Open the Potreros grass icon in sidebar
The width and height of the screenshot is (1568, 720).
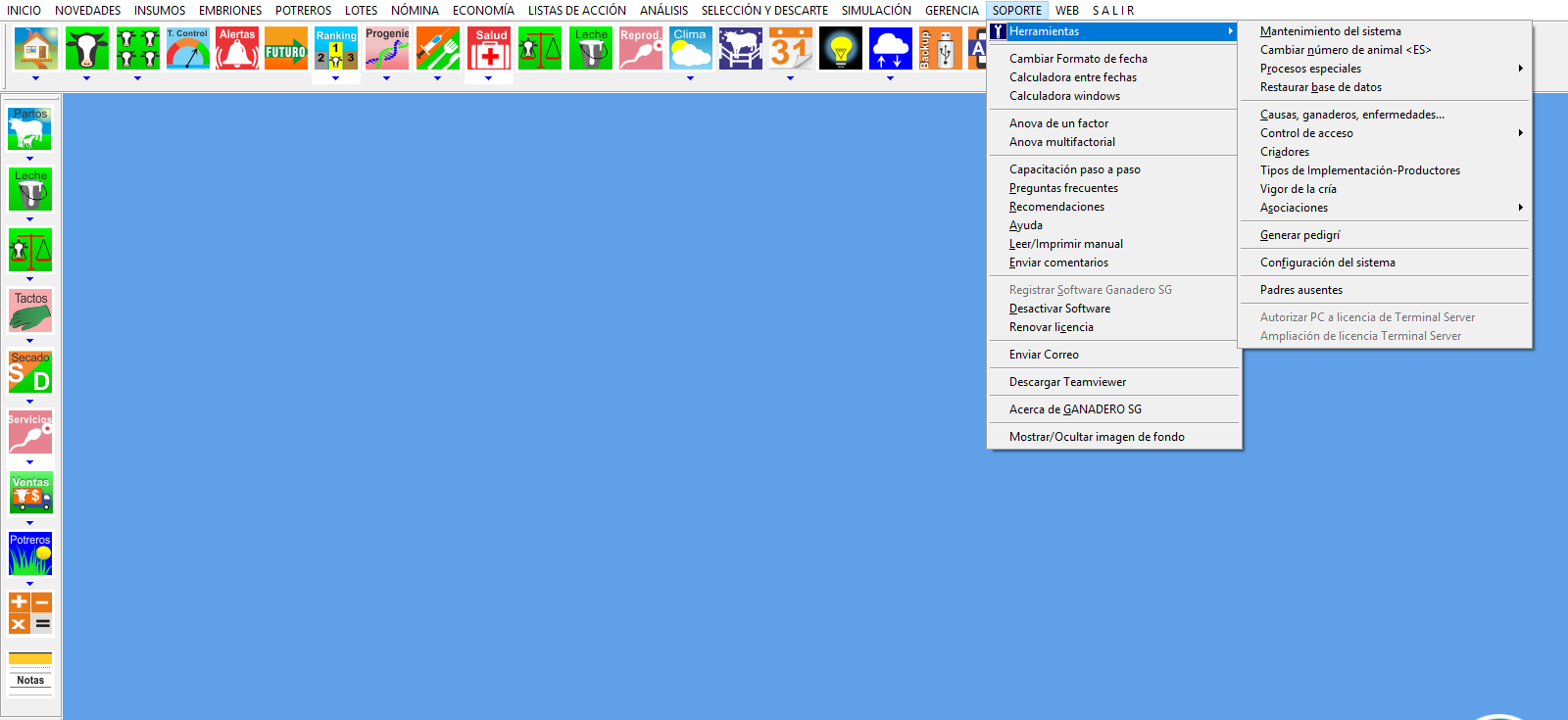click(30, 554)
